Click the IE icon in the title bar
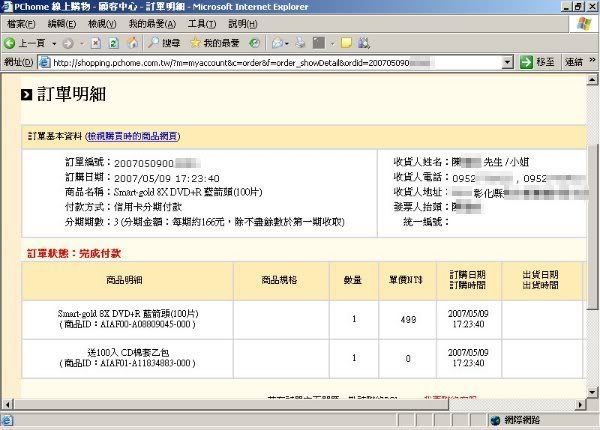 (x=7, y=7)
